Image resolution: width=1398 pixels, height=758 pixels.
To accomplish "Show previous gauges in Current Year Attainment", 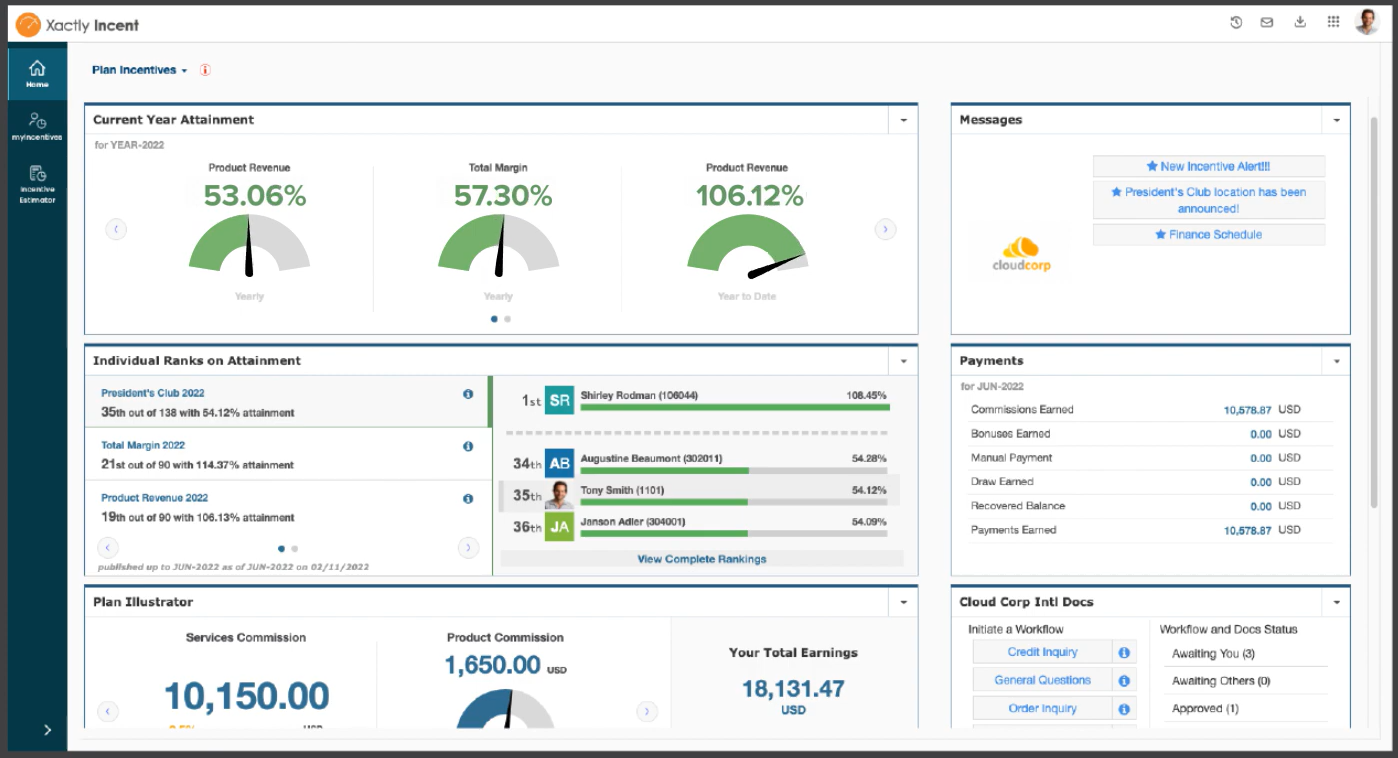I will point(116,229).
